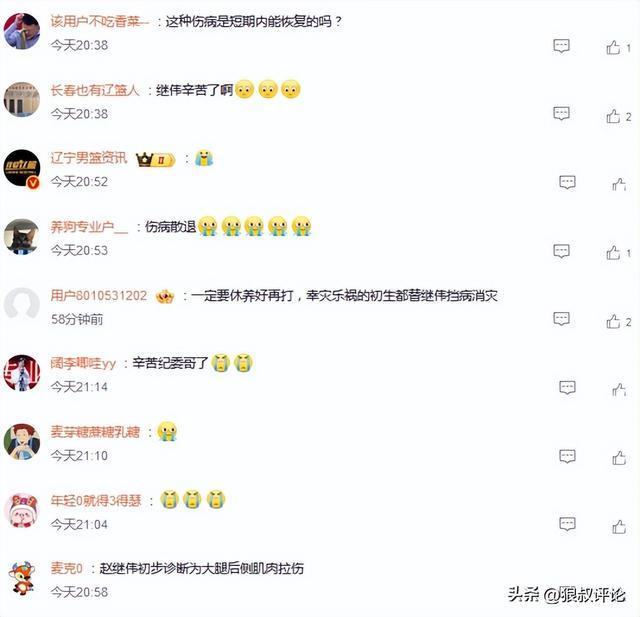Open username link 麦芽糖蔗糖乳糖
This screenshot has height=617, width=640.
[x=95, y=432]
